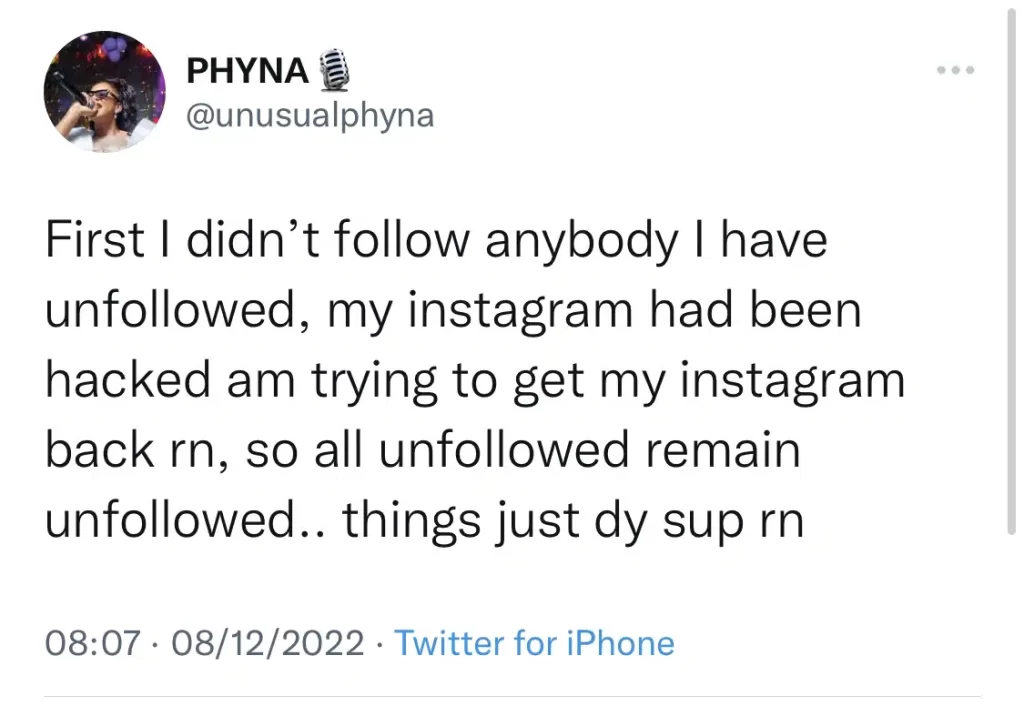Click the 08:07 timestamp

tap(93, 642)
